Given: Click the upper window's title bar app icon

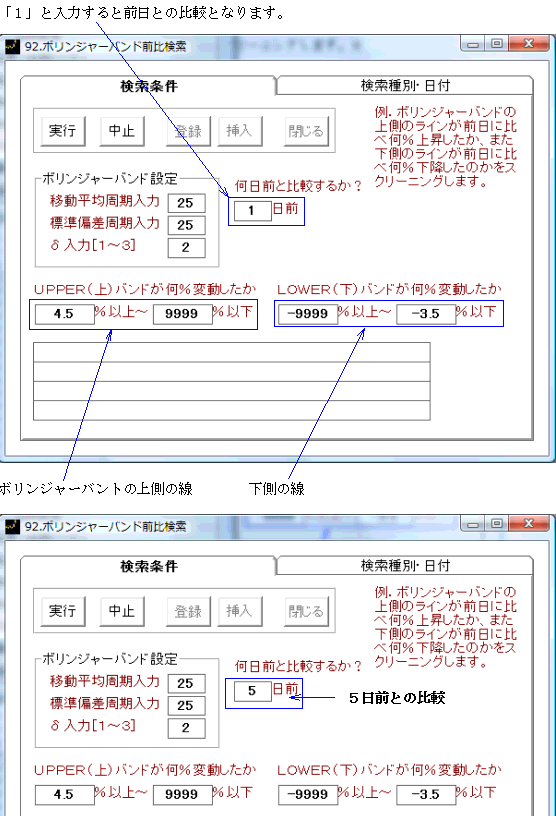Looking at the screenshot, I should 12,46.
